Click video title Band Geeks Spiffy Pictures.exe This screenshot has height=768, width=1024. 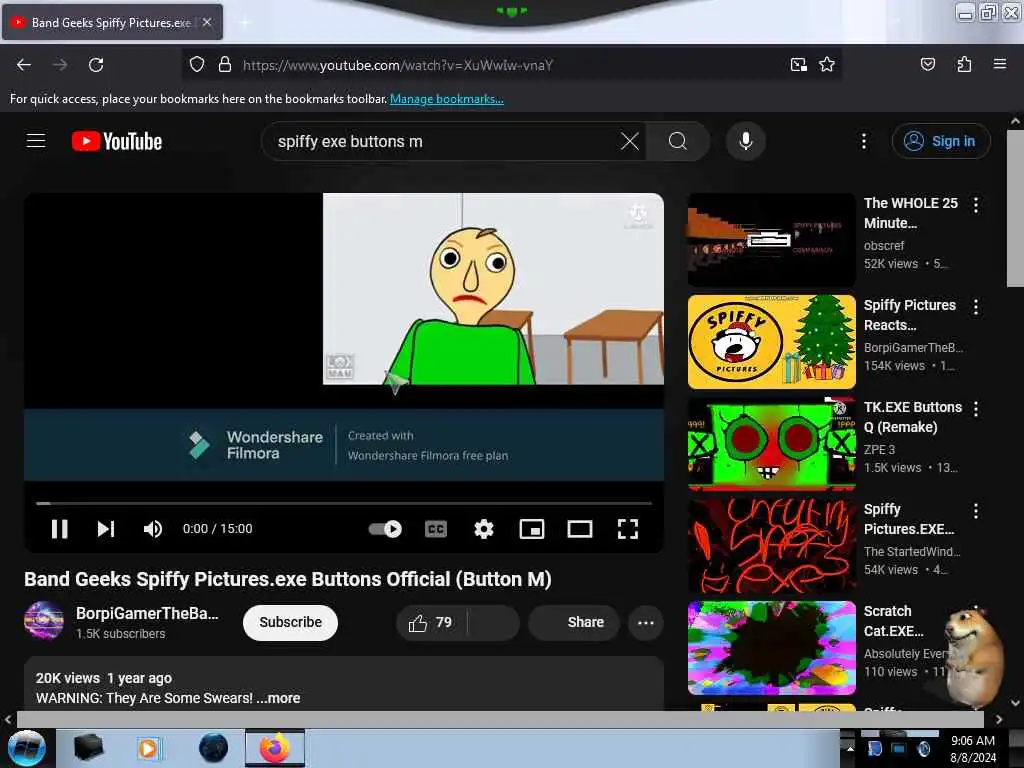tap(288, 579)
